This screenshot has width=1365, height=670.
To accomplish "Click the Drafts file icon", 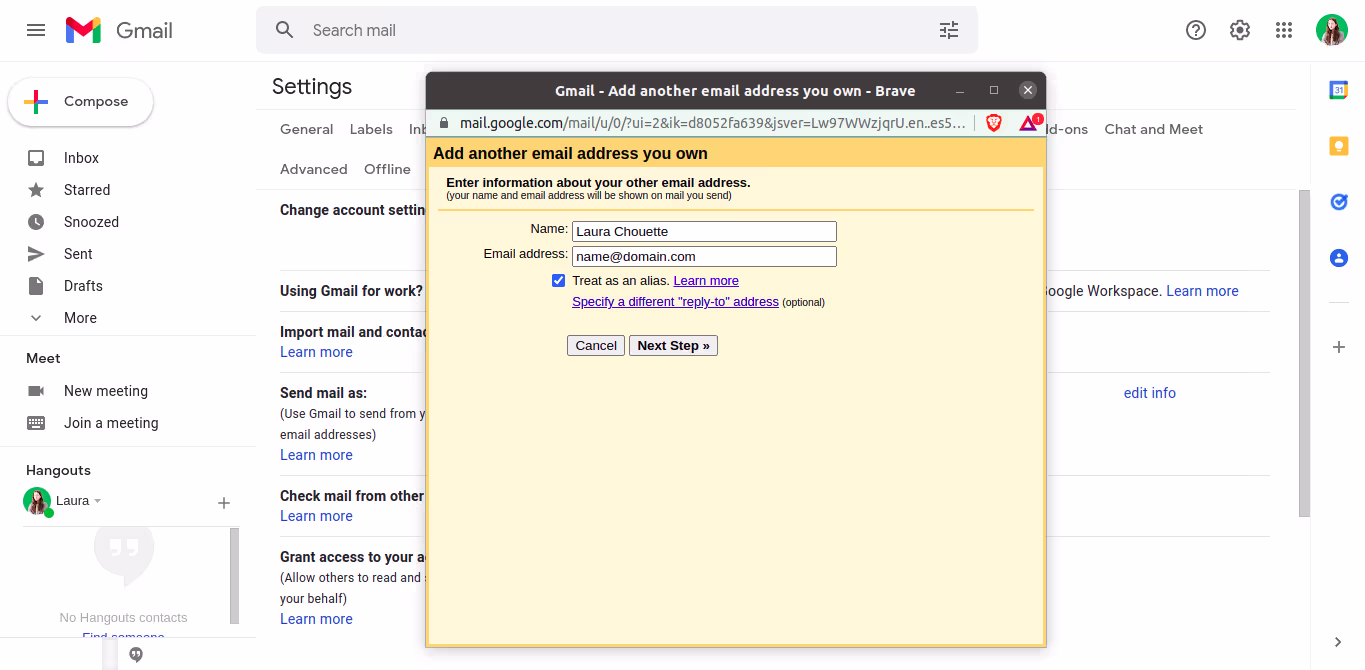I will tap(36, 286).
